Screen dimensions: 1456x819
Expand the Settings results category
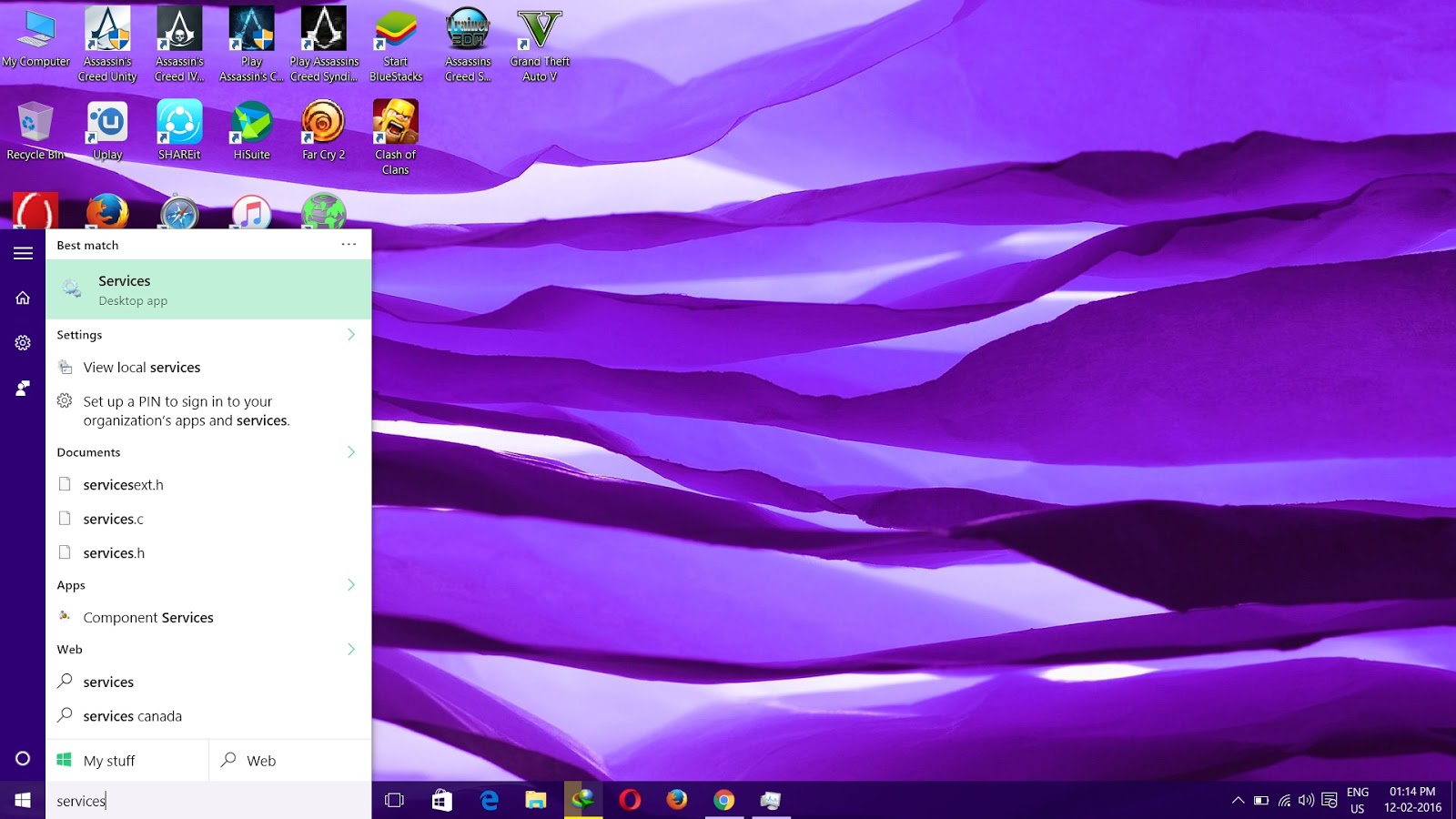tap(351, 335)
